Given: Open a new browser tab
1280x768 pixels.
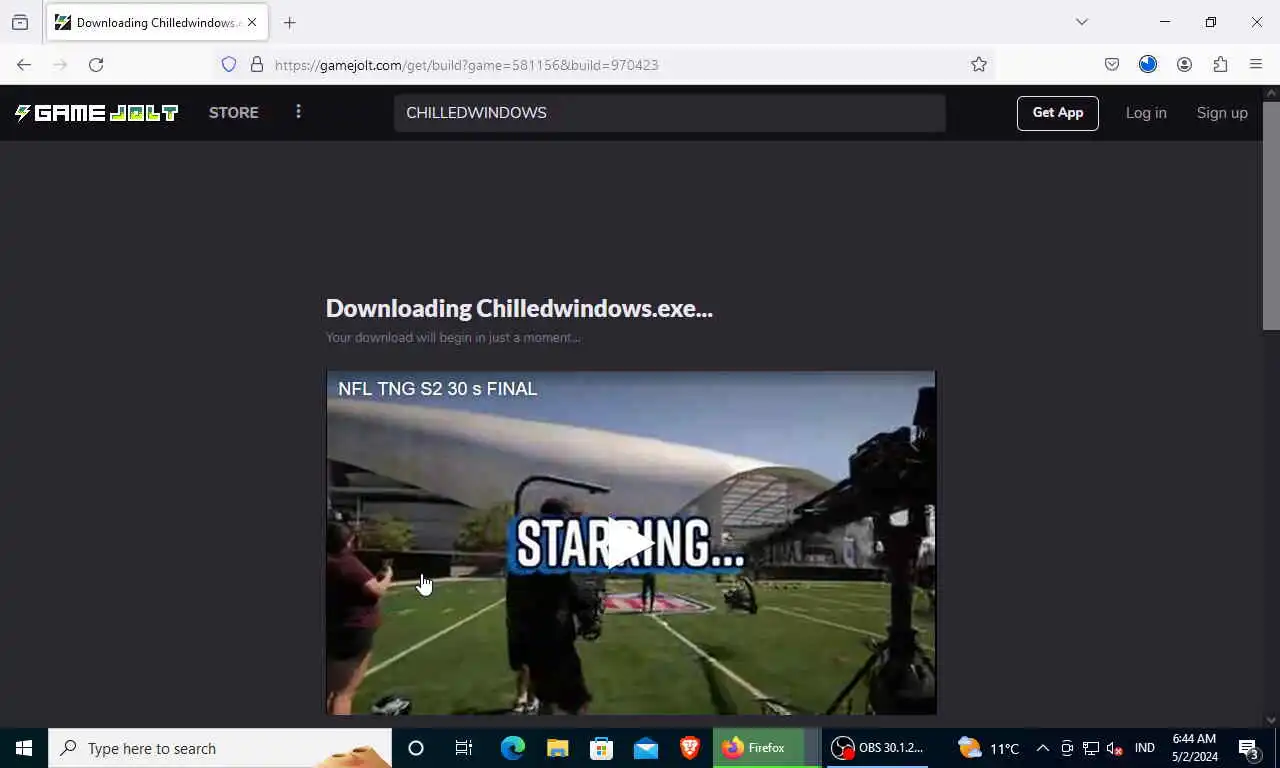Looking at the screenshot, I should point(290,22).
